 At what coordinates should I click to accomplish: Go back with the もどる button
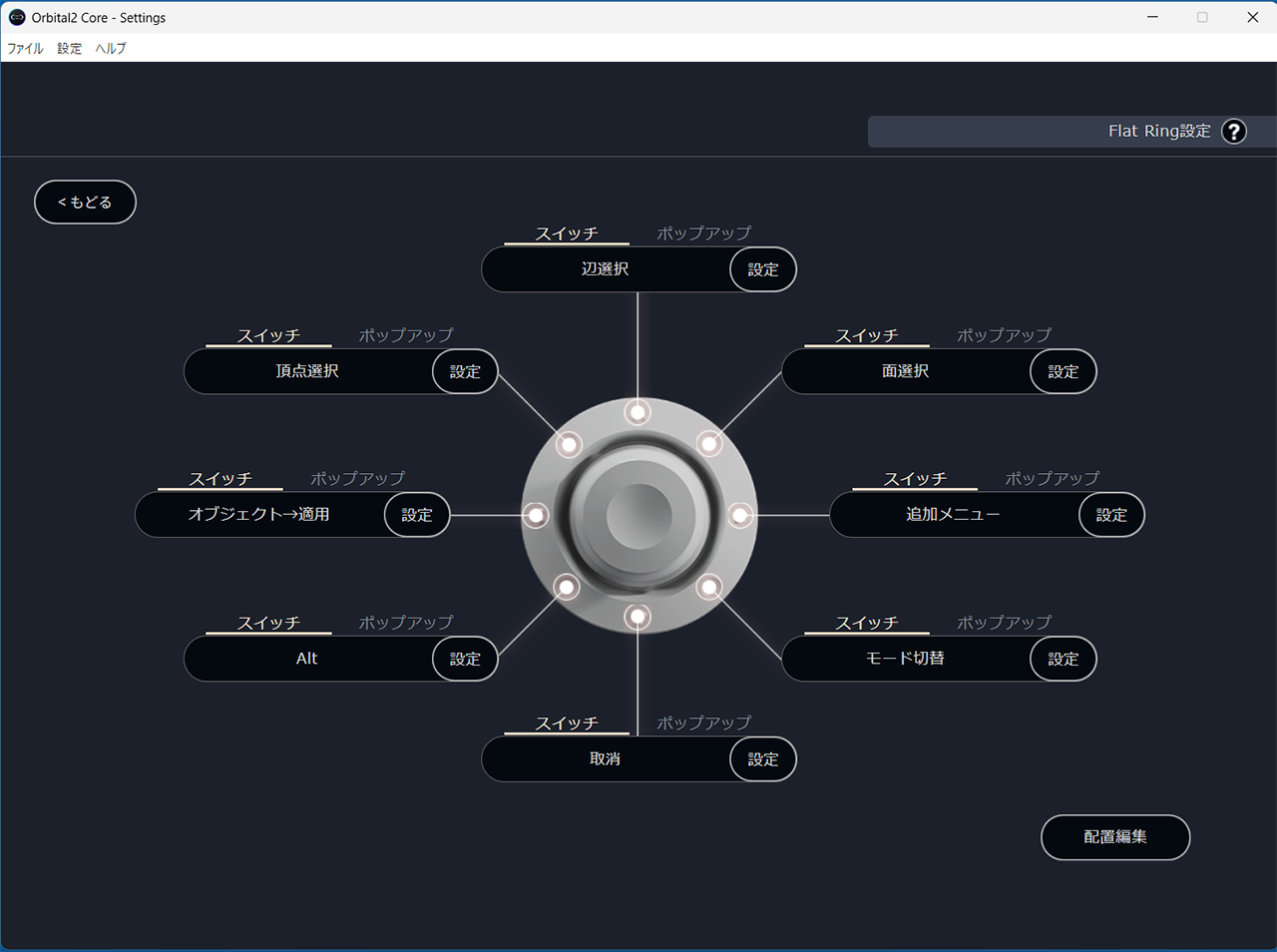[x=85, y=202]
